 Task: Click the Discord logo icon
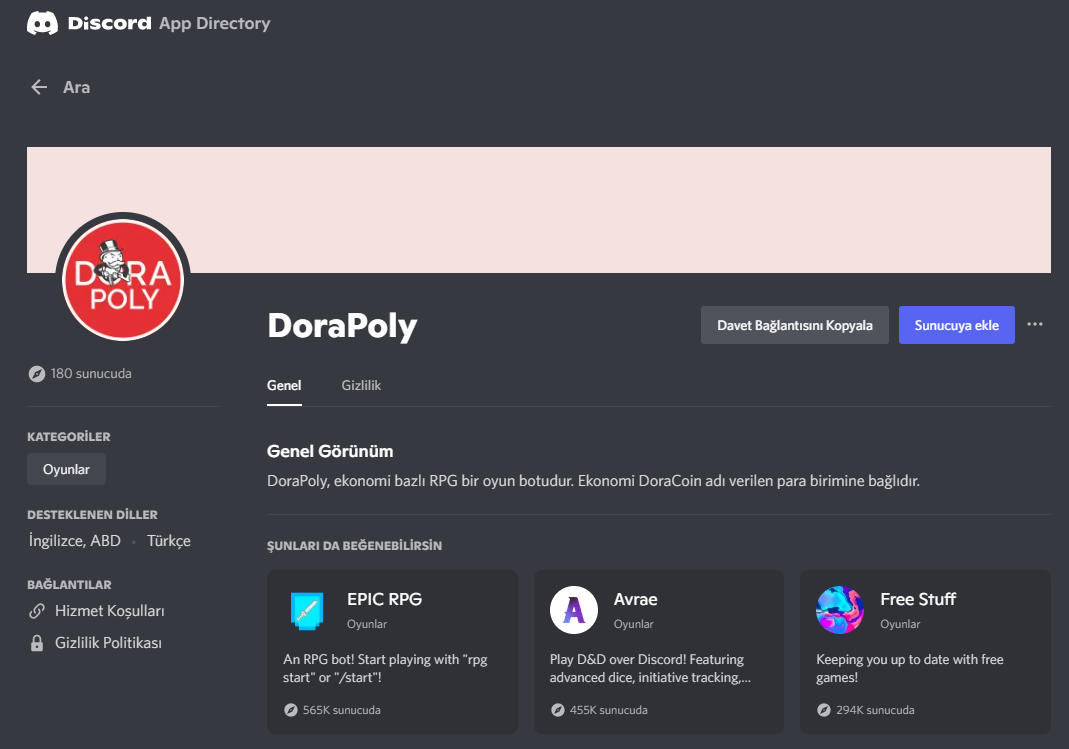pos(42,23)
